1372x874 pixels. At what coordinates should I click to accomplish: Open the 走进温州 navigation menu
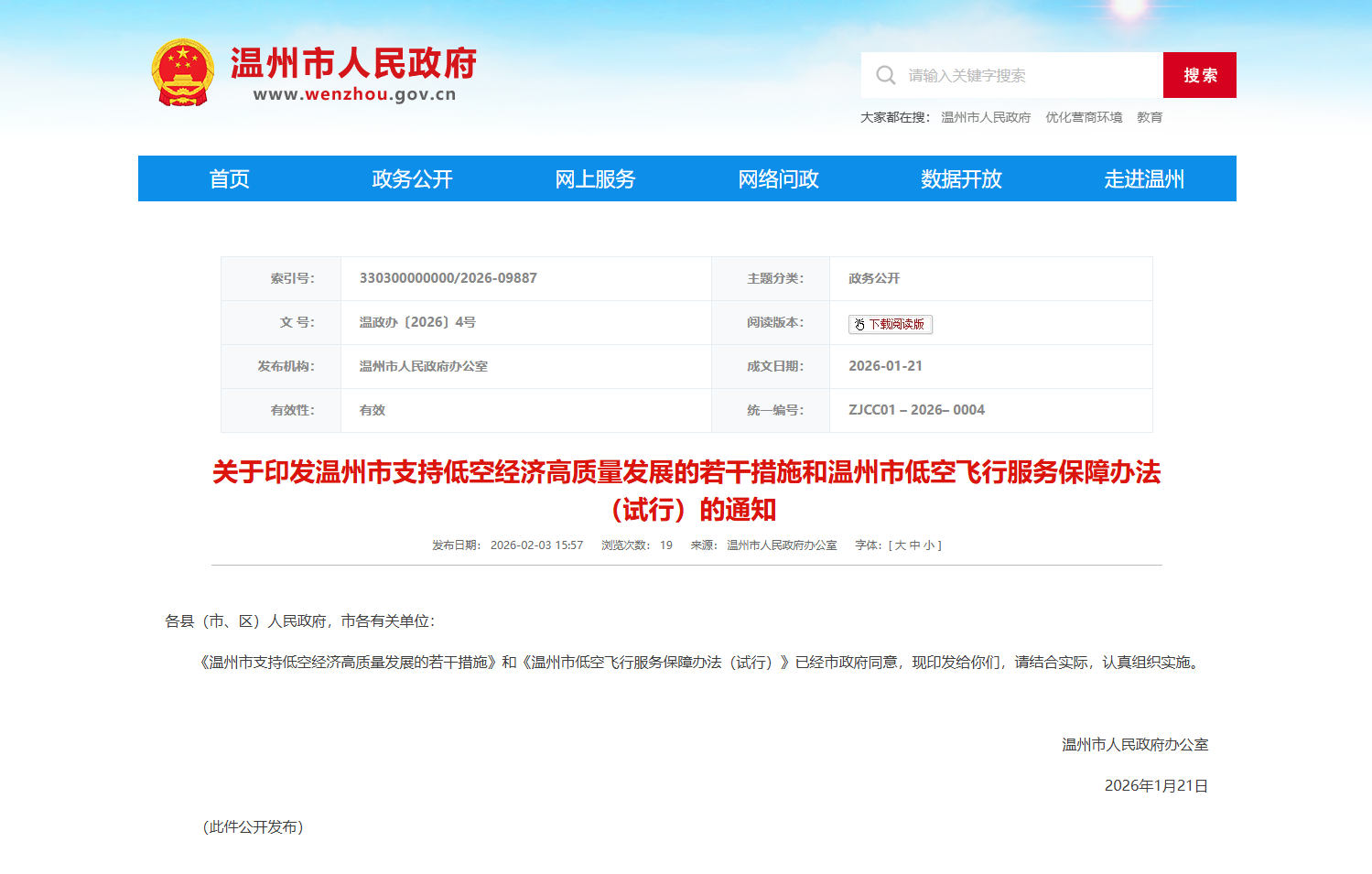(x=1143, y=178)
